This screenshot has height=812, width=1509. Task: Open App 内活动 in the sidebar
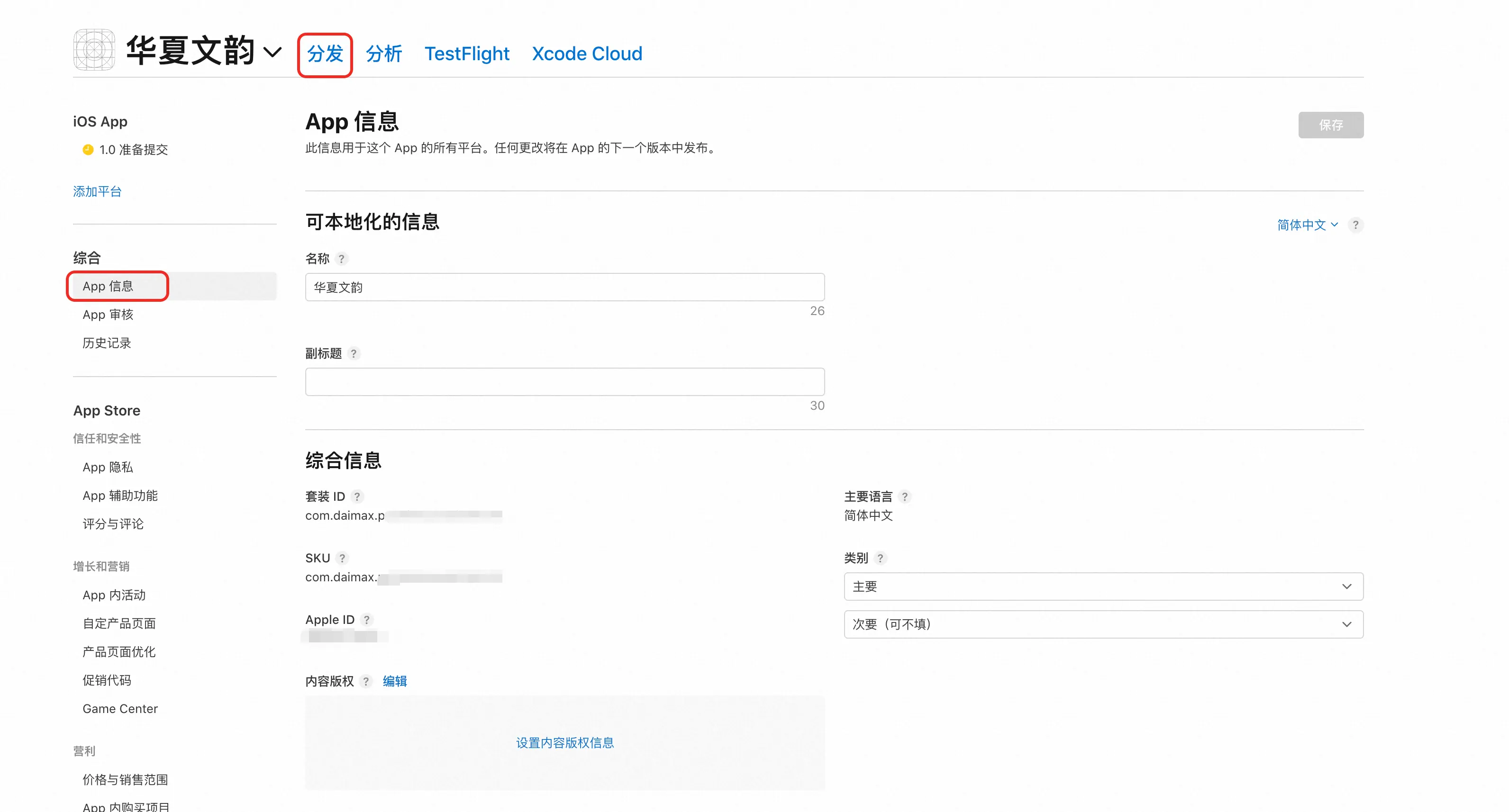point(114,595)
